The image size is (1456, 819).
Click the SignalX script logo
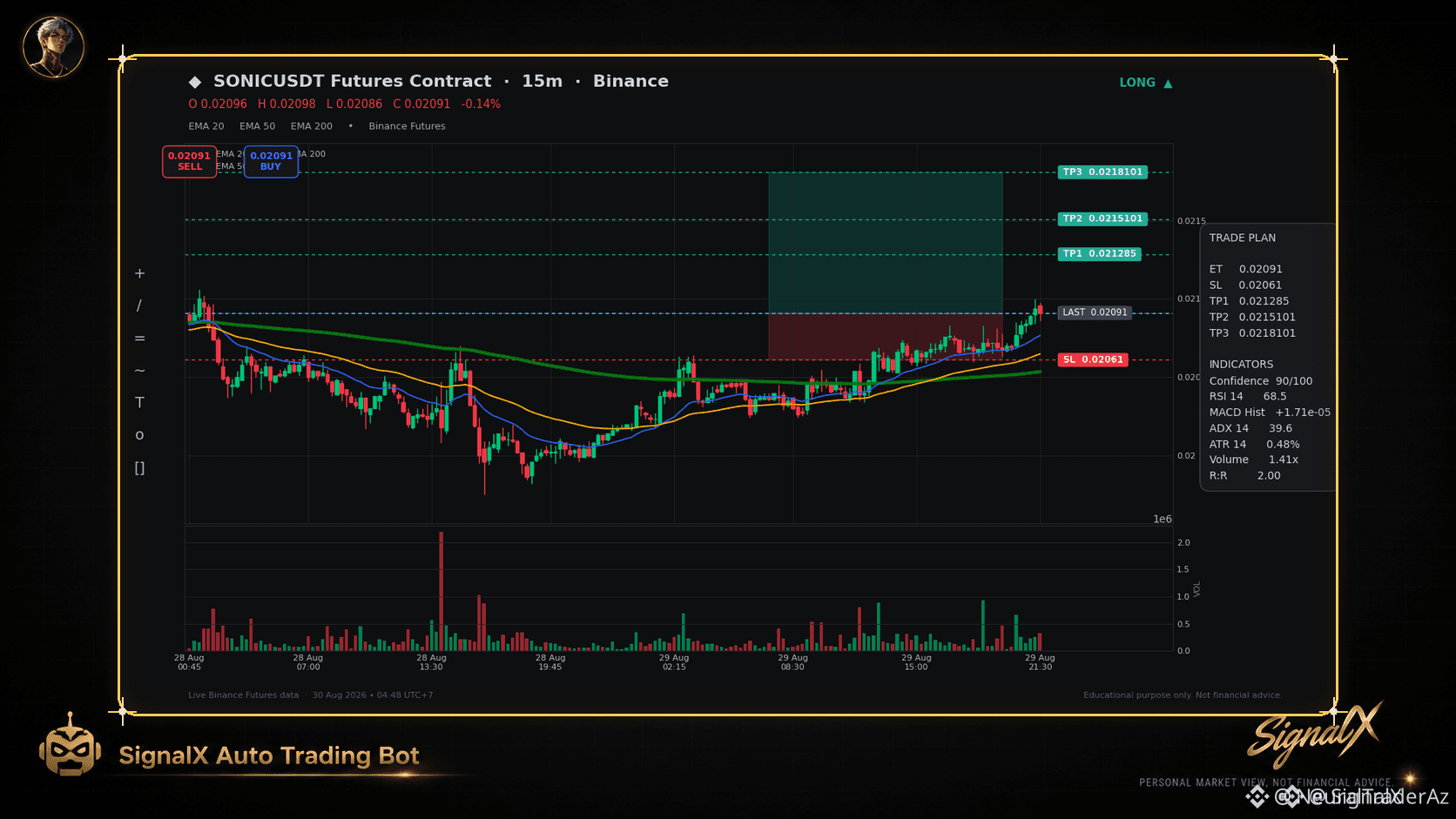(1315, 734)
